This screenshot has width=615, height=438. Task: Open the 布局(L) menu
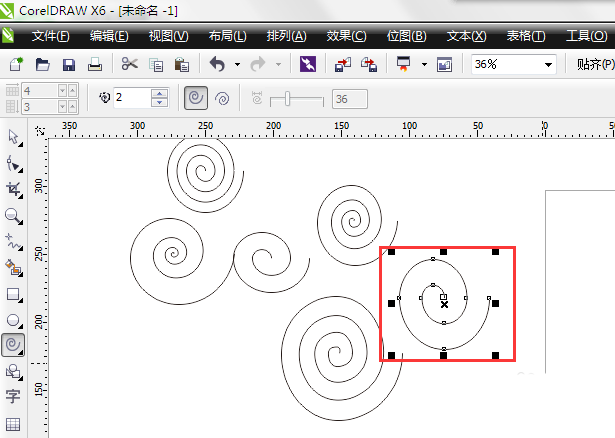click(x=227, y=36)
